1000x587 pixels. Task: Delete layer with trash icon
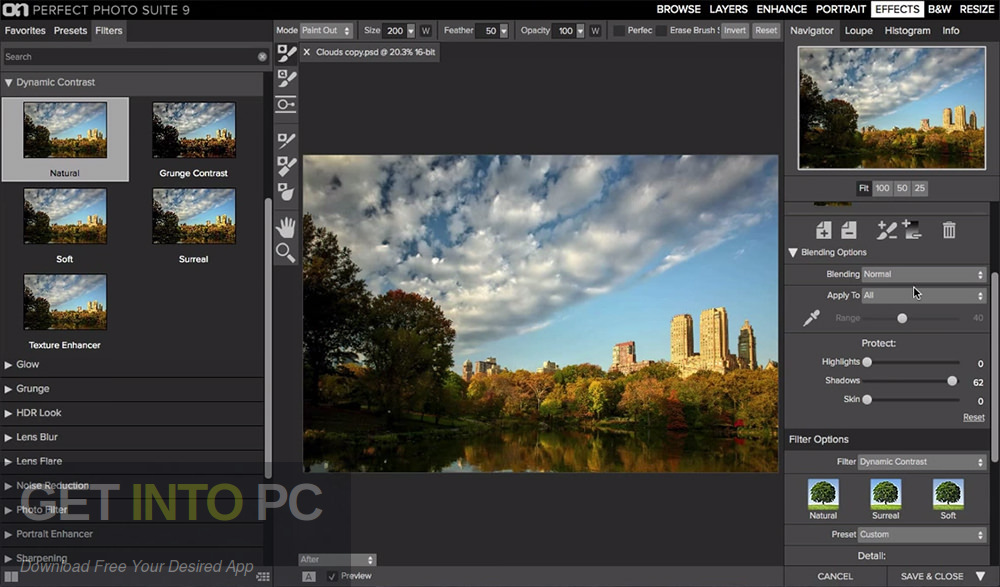pyautogui.click(x=949, y=230)
